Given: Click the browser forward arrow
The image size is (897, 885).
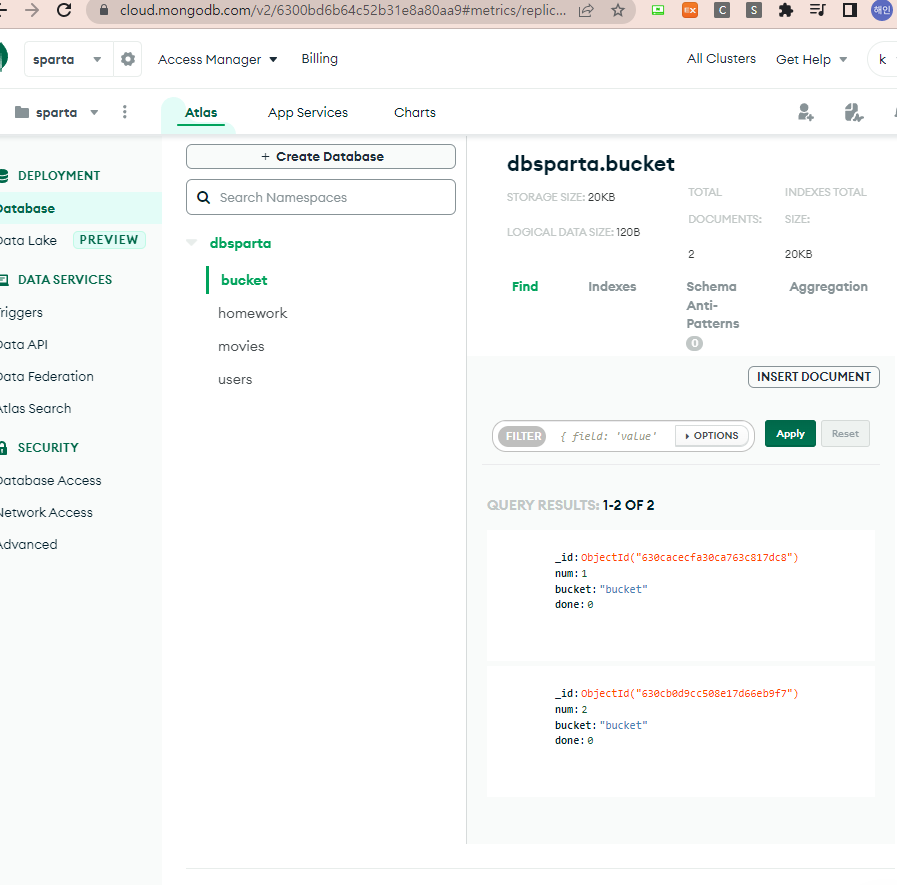Looking at the screenshot, I should (x=32, y=10).
